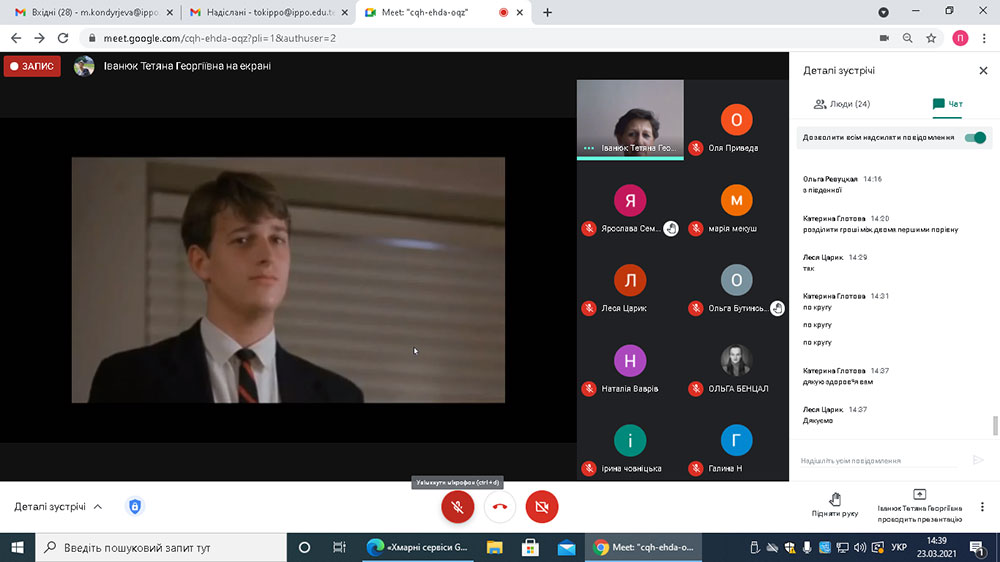
Task: Reload the Meet page
Action: tap(62, 38)
